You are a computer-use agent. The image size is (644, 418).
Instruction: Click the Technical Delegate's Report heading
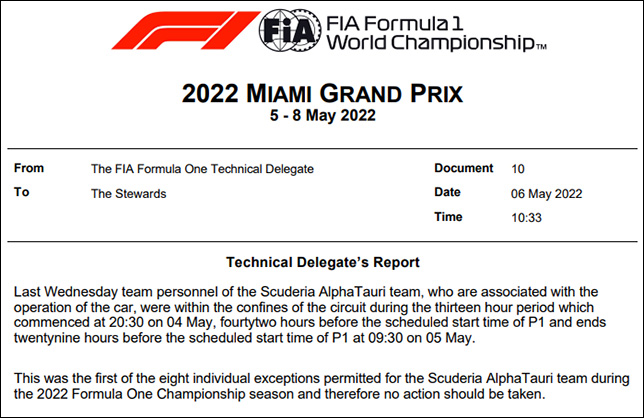pos(323,262)
